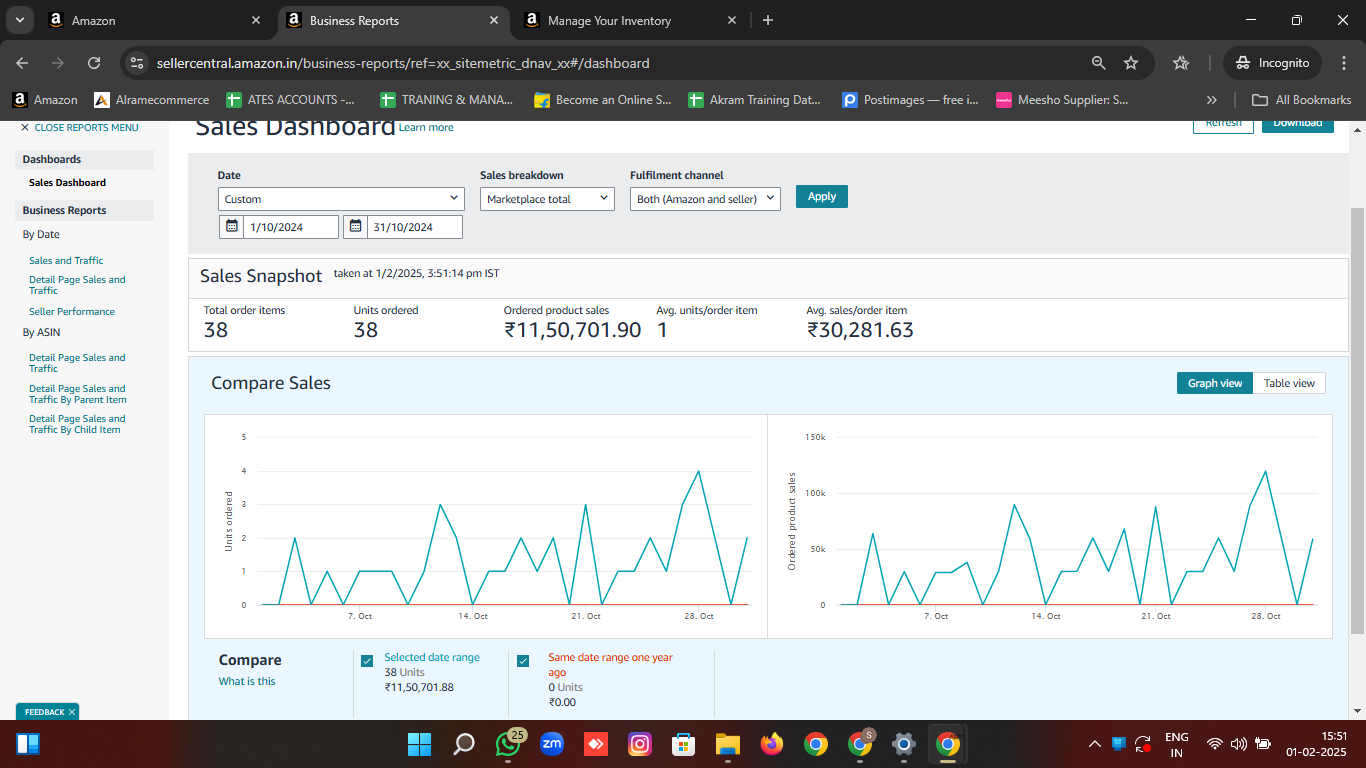Viewport: 1366px width, 768px height.
Task: Open the Meesho Supplier bookmark
Action: (x=1062, y=100)
